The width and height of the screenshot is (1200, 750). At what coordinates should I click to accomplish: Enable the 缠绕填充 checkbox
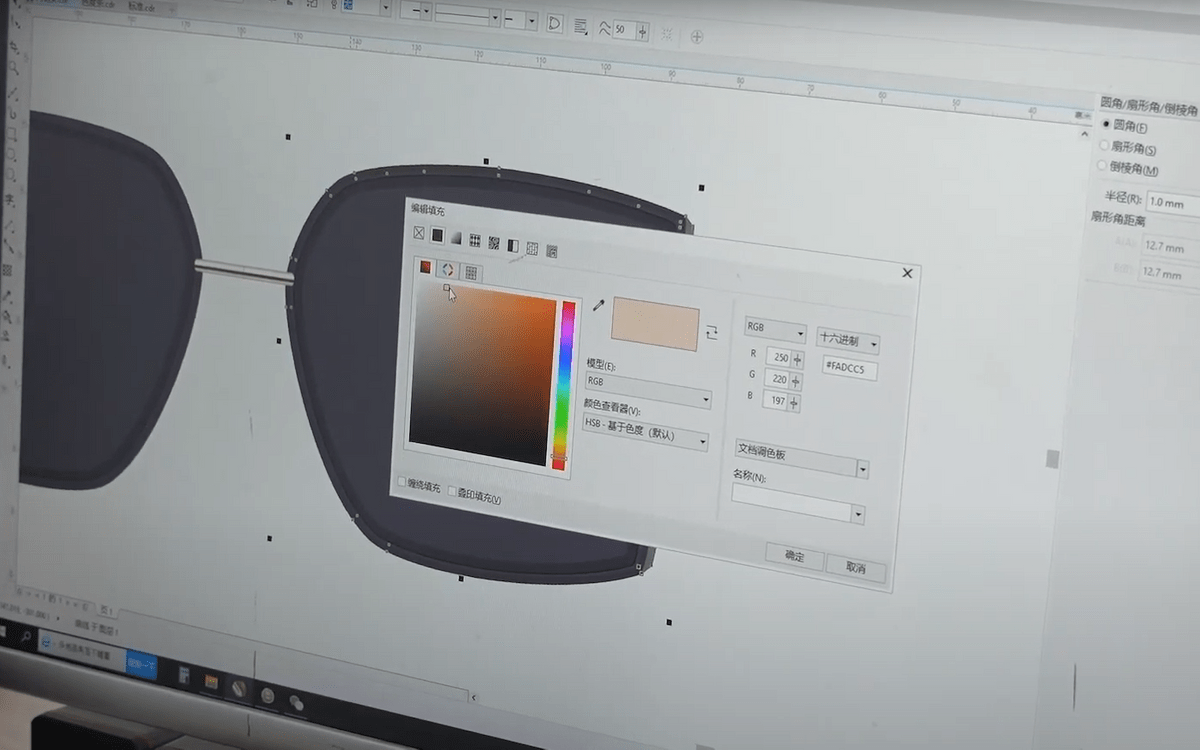click(402, 483)
